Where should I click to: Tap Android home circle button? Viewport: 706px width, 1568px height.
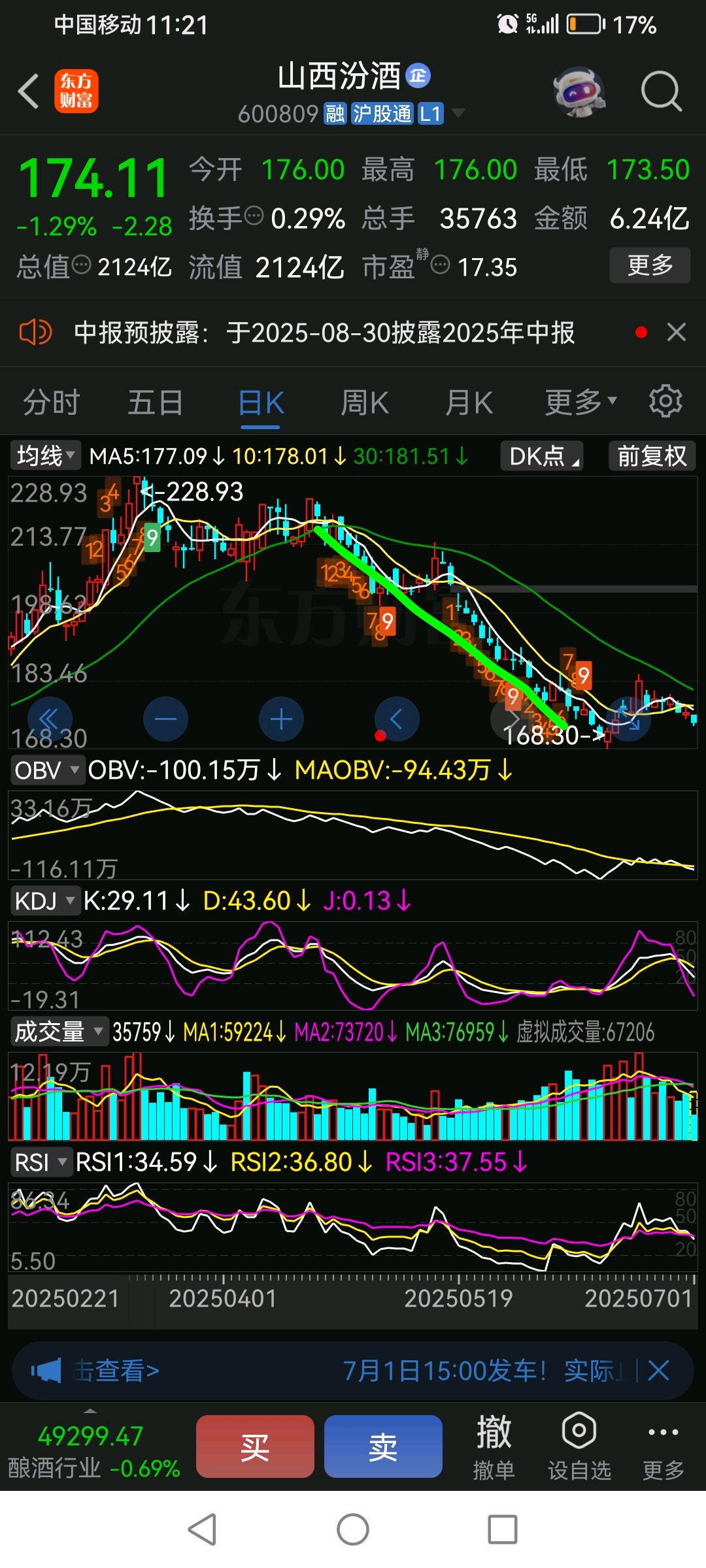[x=353, y=1529]
